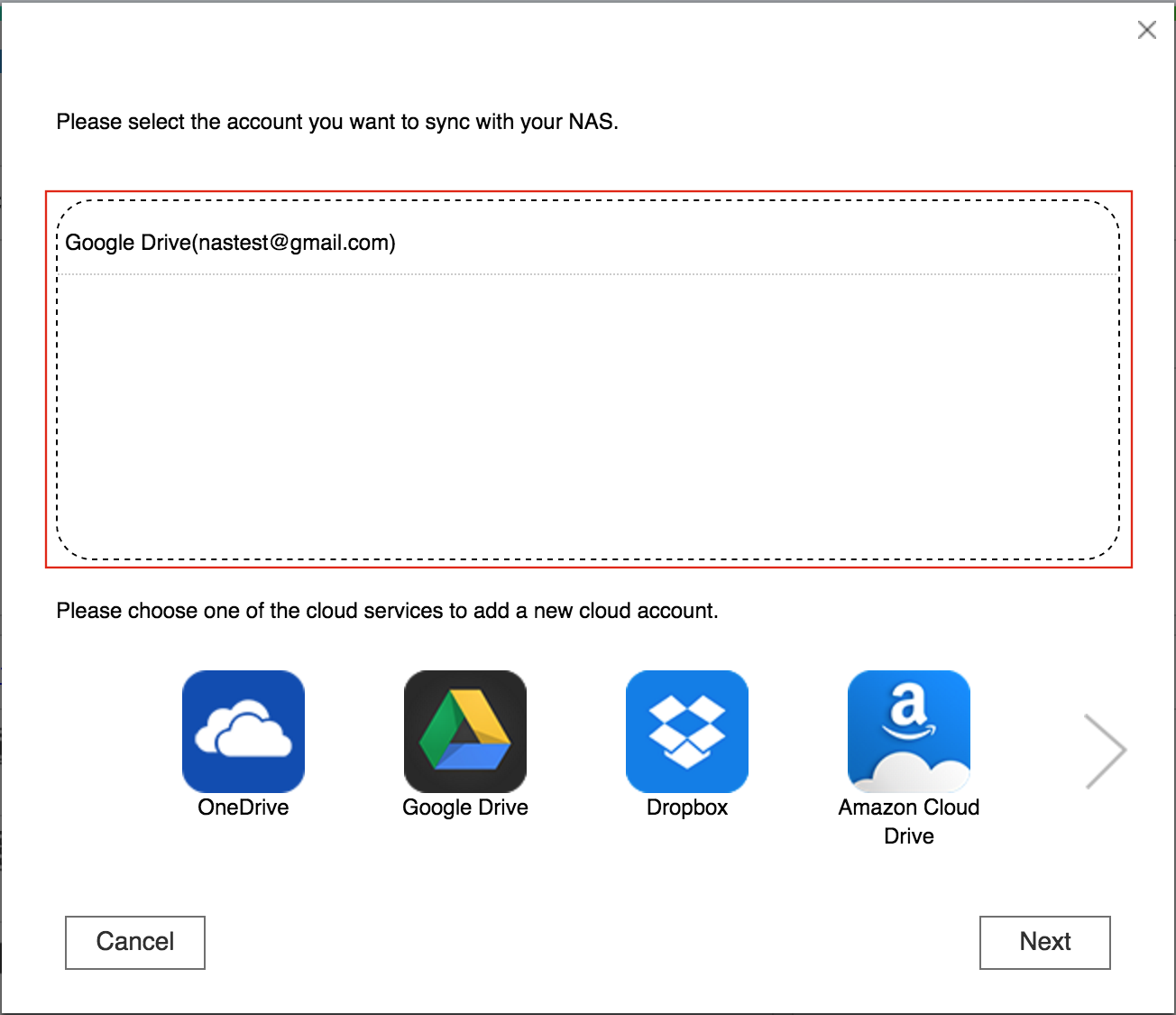1176x1015 pixels.
Task: Click the Dropbox label text
Action: (x=687, y=807)
